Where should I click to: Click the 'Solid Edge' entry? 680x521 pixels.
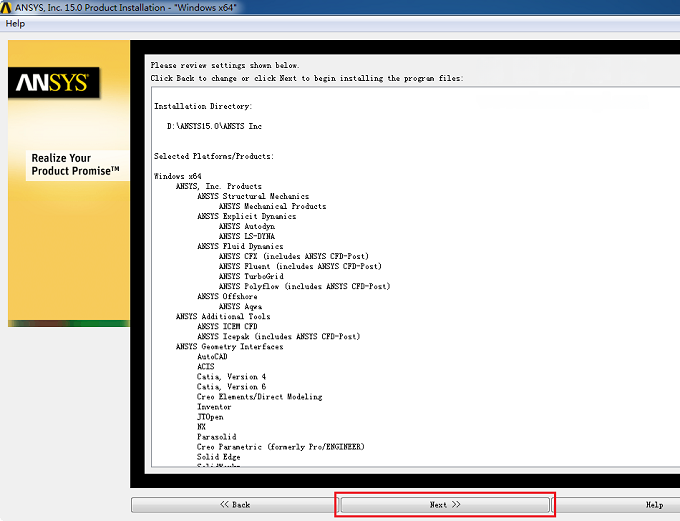coord(219,457)
